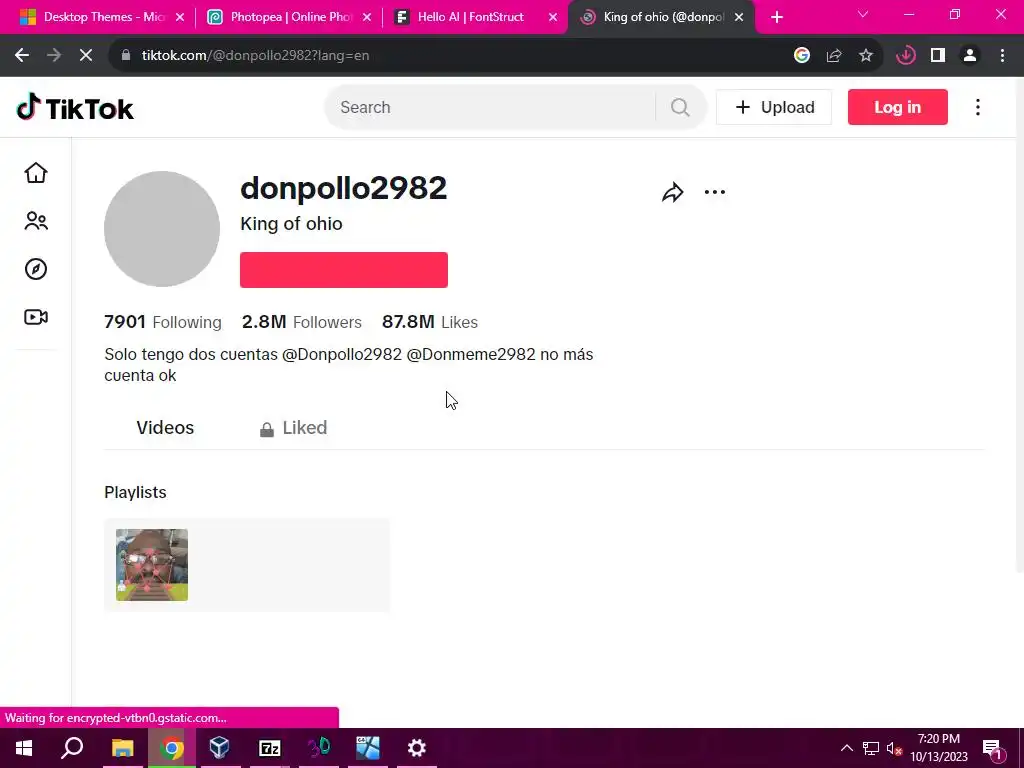Image resolution: width=1024 pixels, height=768 pixels.
Task: Open the Google account icon in address bar
Action: point(802,56)
